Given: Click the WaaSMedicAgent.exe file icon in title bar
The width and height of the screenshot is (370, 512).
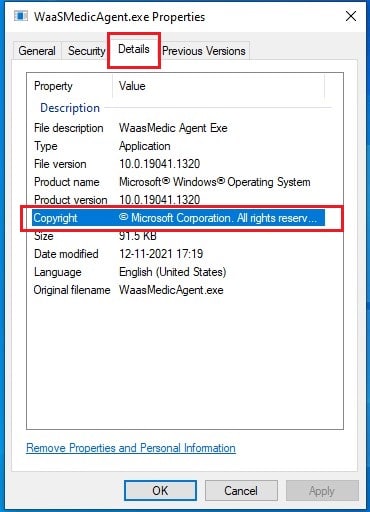Looking at the screenshot, I should click(x=21, y=16).
